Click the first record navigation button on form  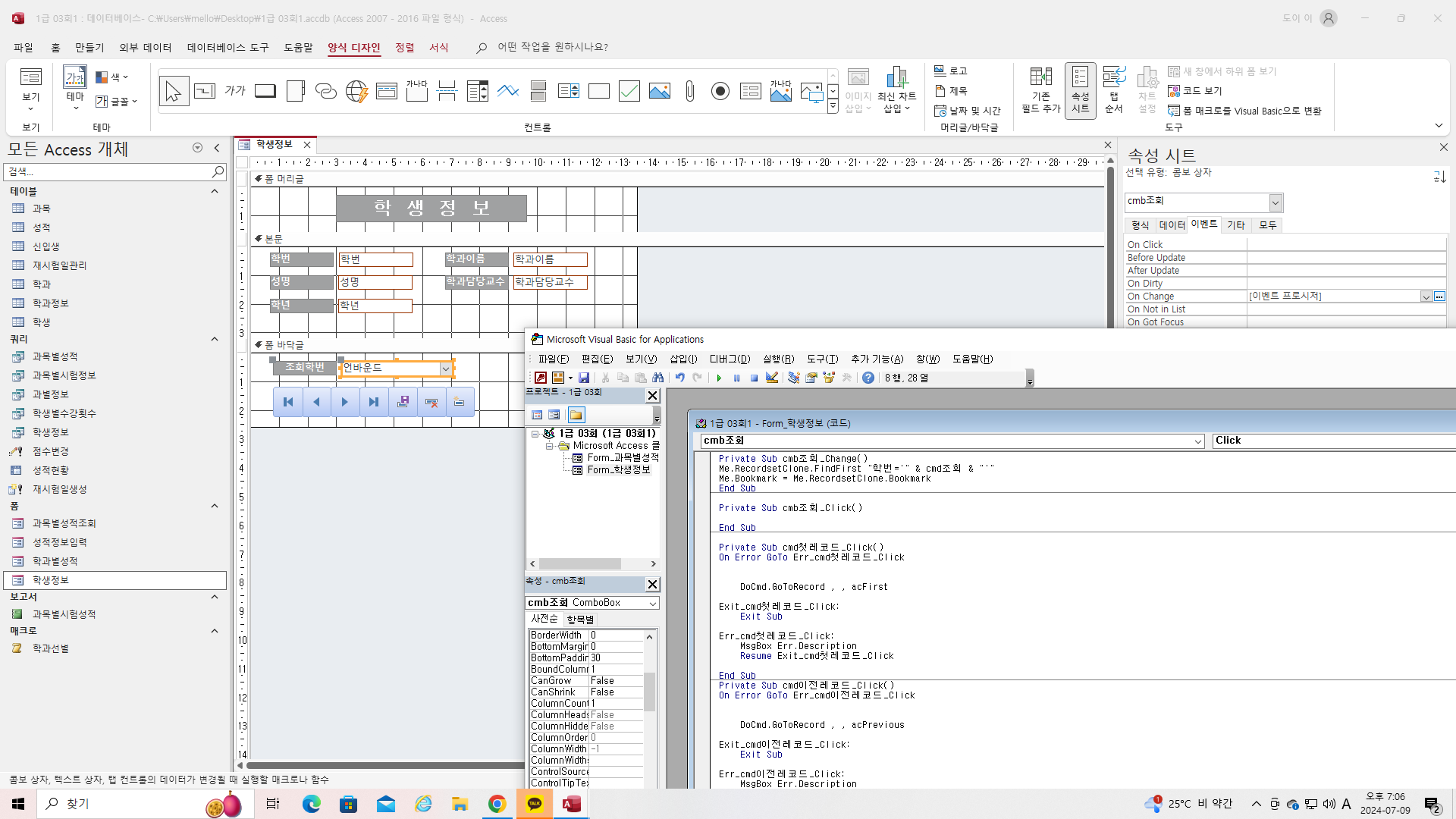[x=288, y=402]
